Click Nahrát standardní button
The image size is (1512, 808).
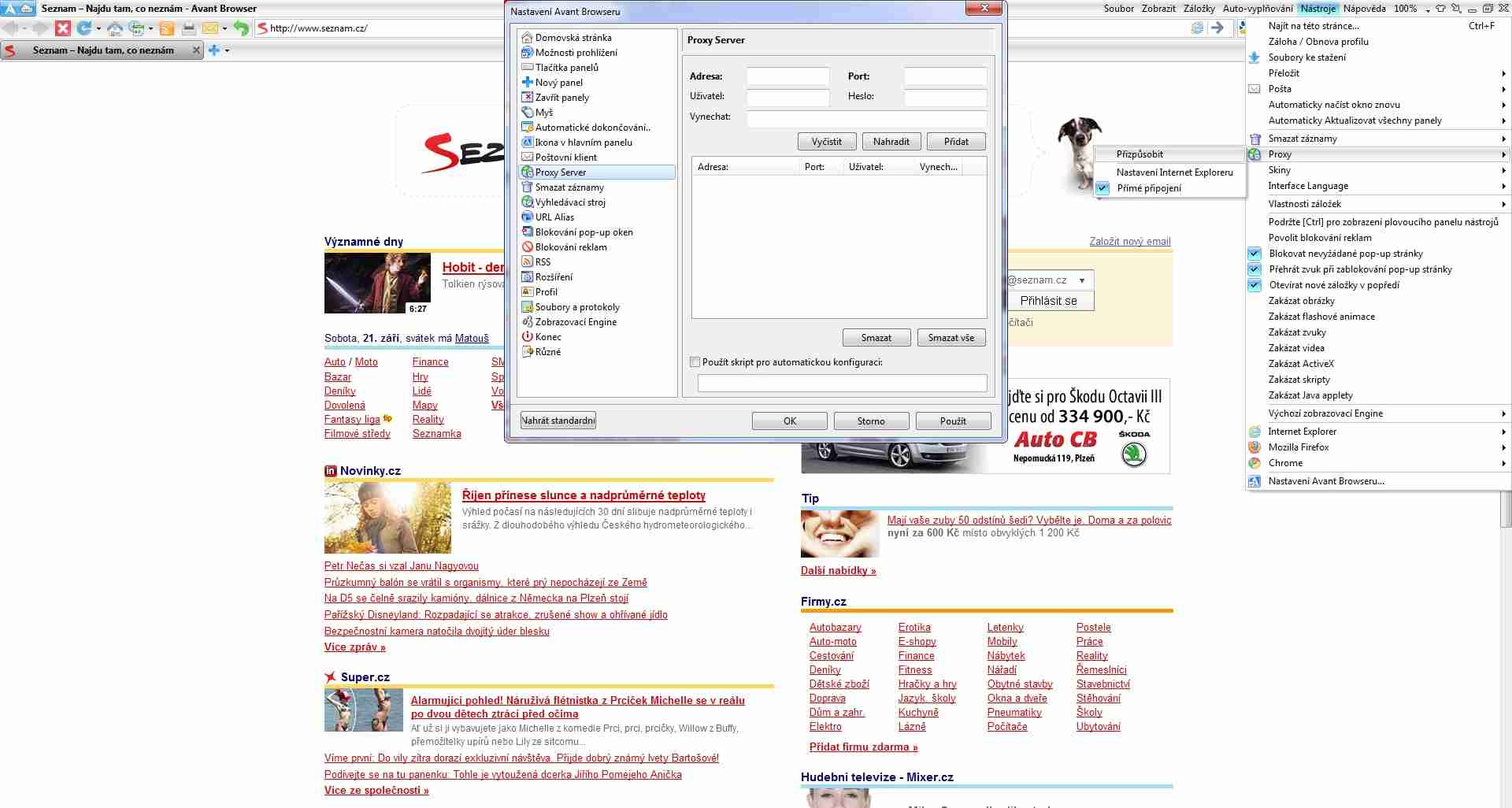pyautogui.click(x=558, y=421)
